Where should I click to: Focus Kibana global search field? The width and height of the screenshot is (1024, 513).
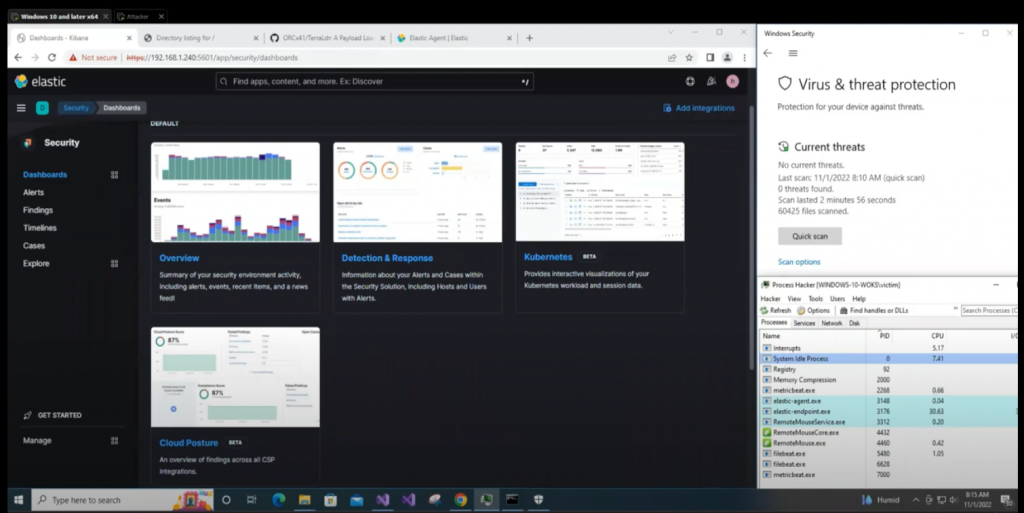click(375, 82)
